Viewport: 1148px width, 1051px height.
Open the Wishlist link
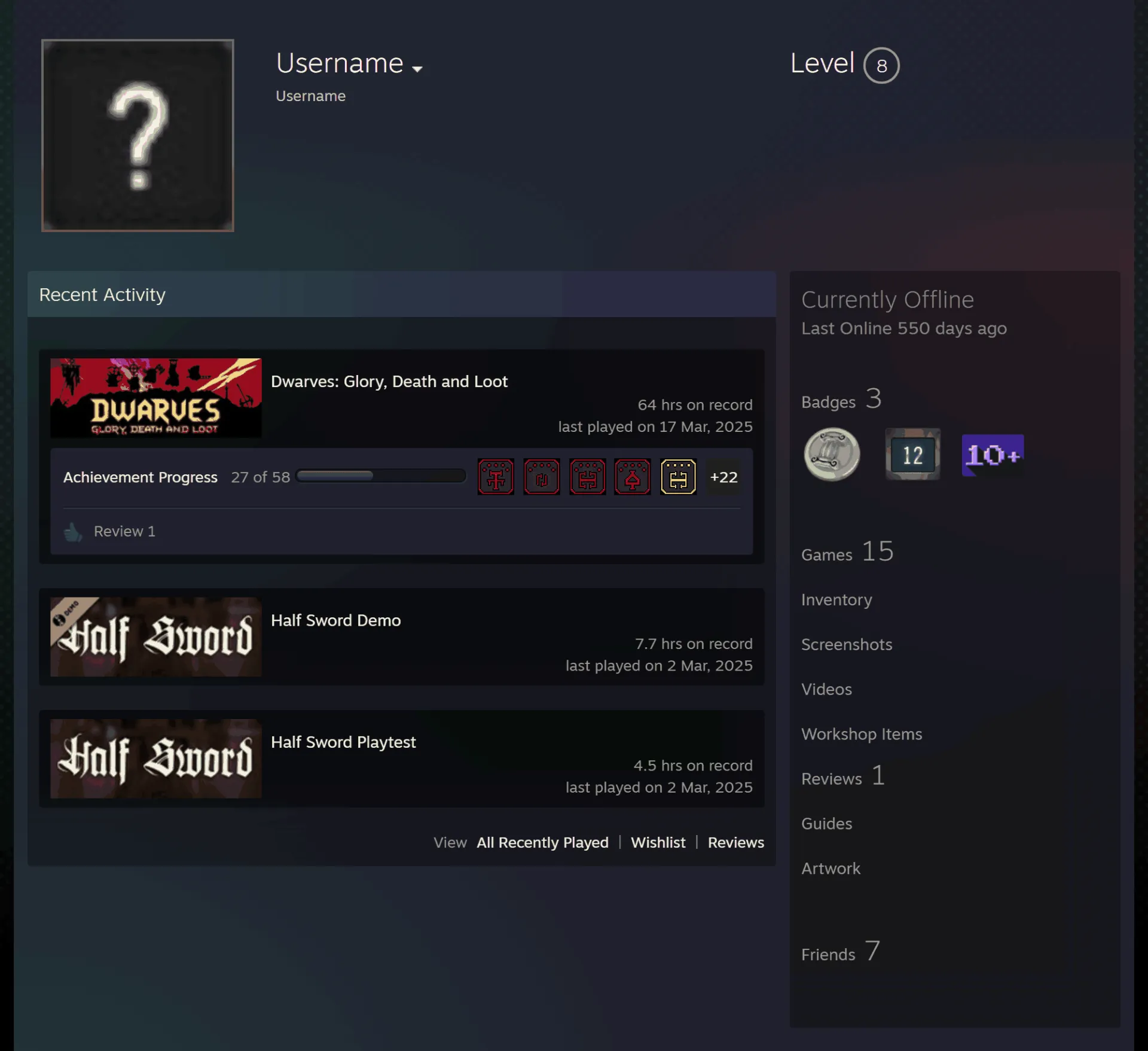click(658, 842)
